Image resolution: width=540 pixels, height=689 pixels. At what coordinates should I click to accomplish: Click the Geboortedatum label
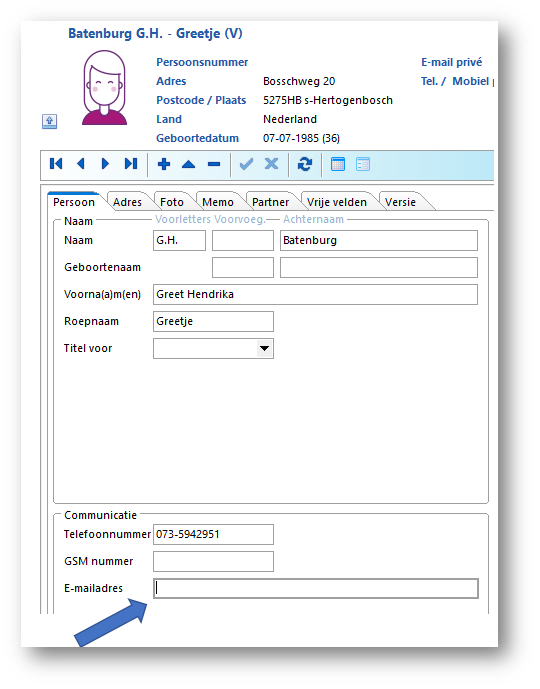197,138
